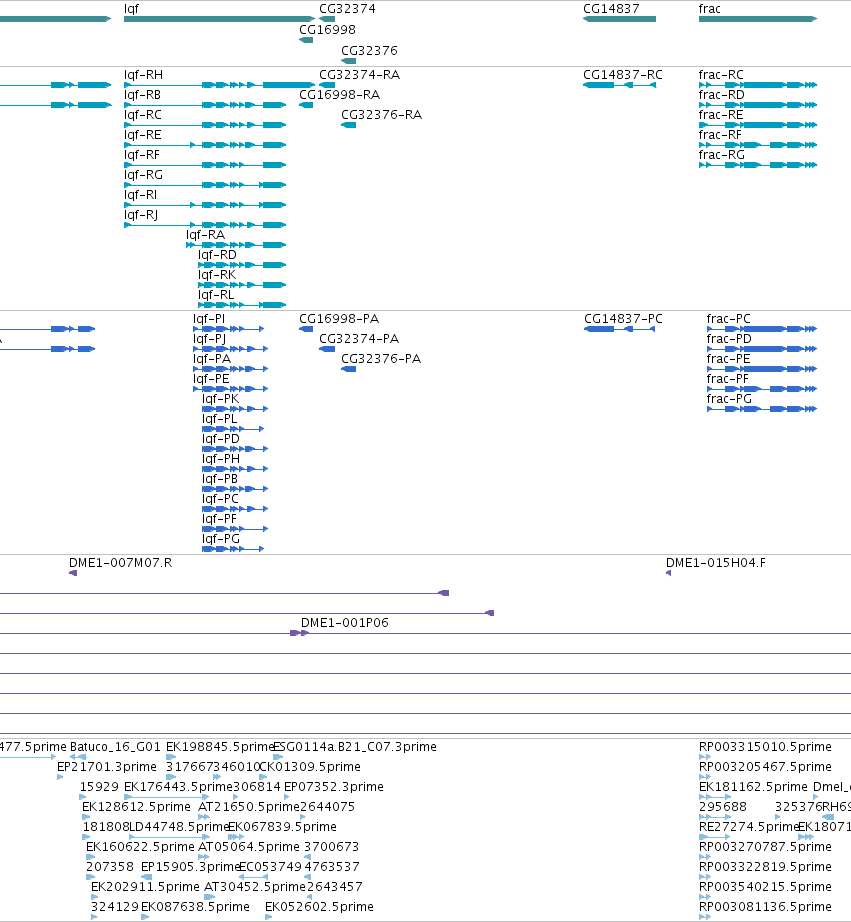The height and width of the screenshot is (922, 851).
Task: Click the ESG0114a.B21_C07.3prime EST label
Action: [x=355, y=747]
